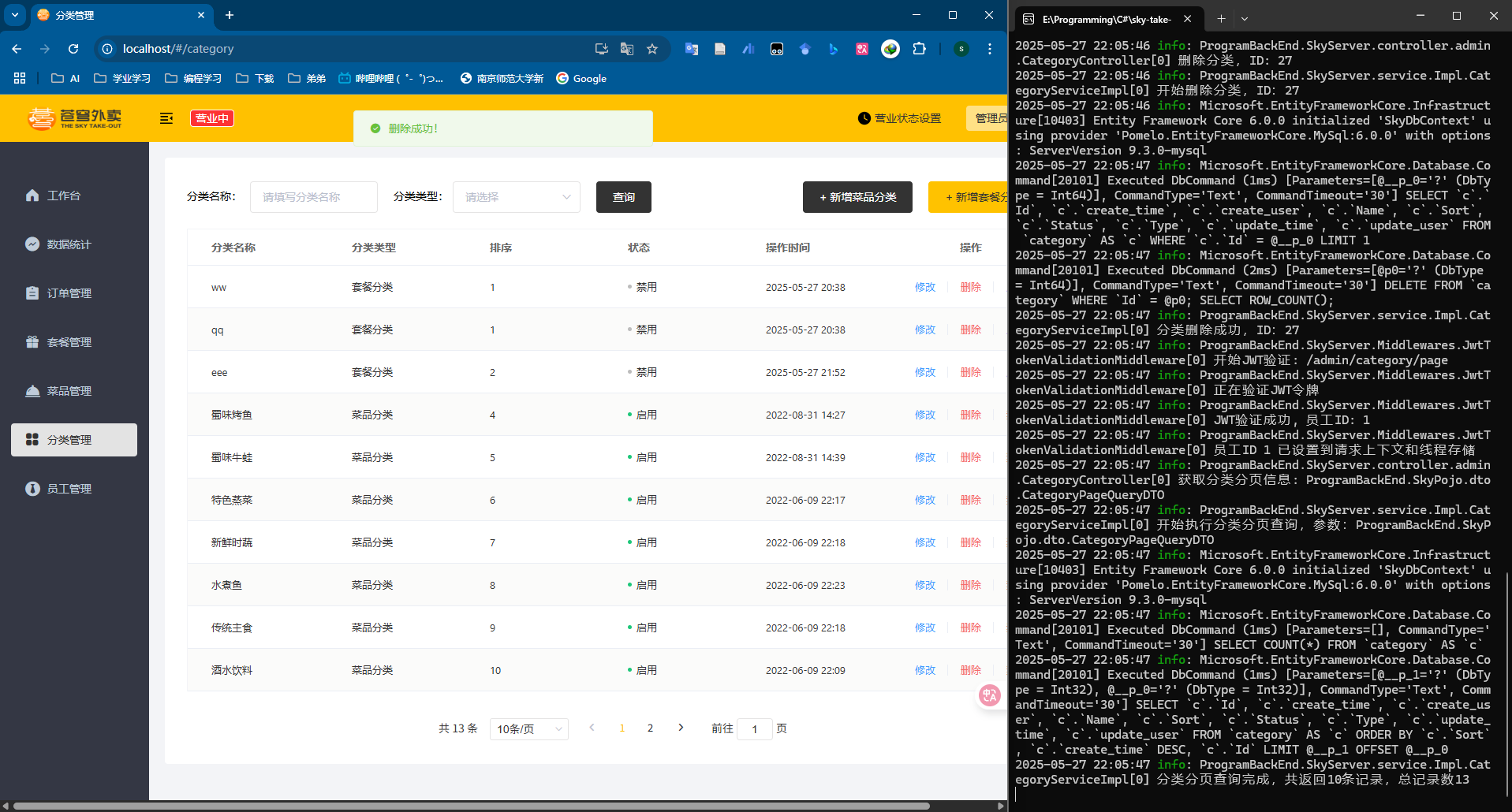This screenshot has height=812, width=1512.
Task: Click the 新增菜品分类 button
Action: (857, 197)
